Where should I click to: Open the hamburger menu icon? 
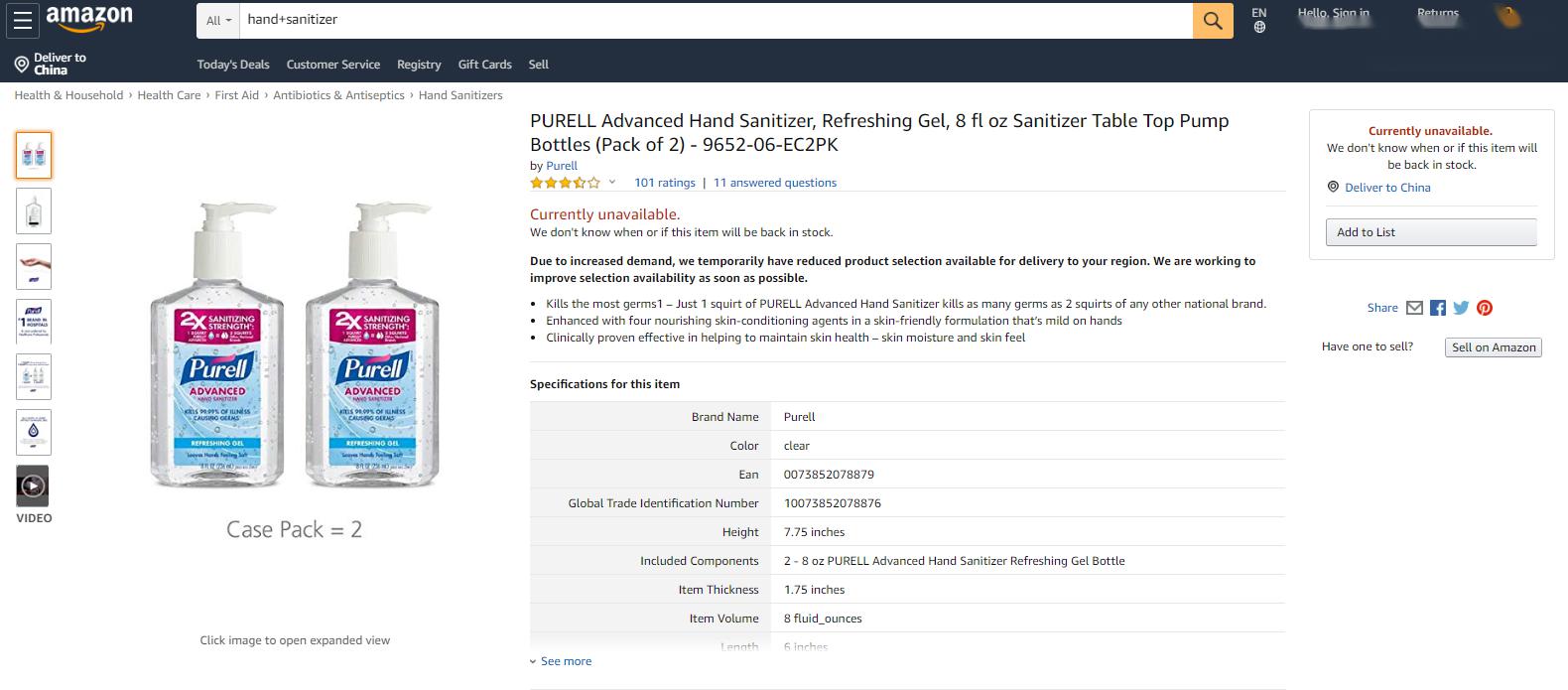pos(22,21)
